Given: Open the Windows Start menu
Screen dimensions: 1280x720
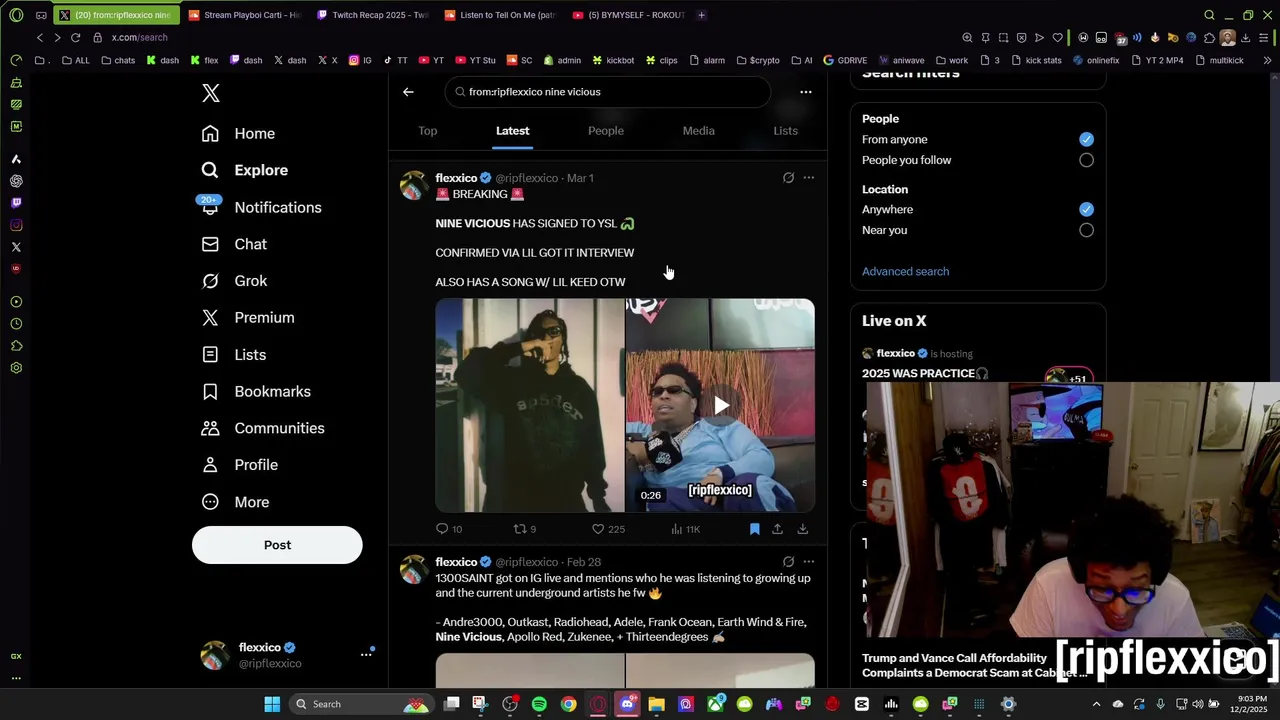Looking at the screenshot, I should click(x=272, y=704).
